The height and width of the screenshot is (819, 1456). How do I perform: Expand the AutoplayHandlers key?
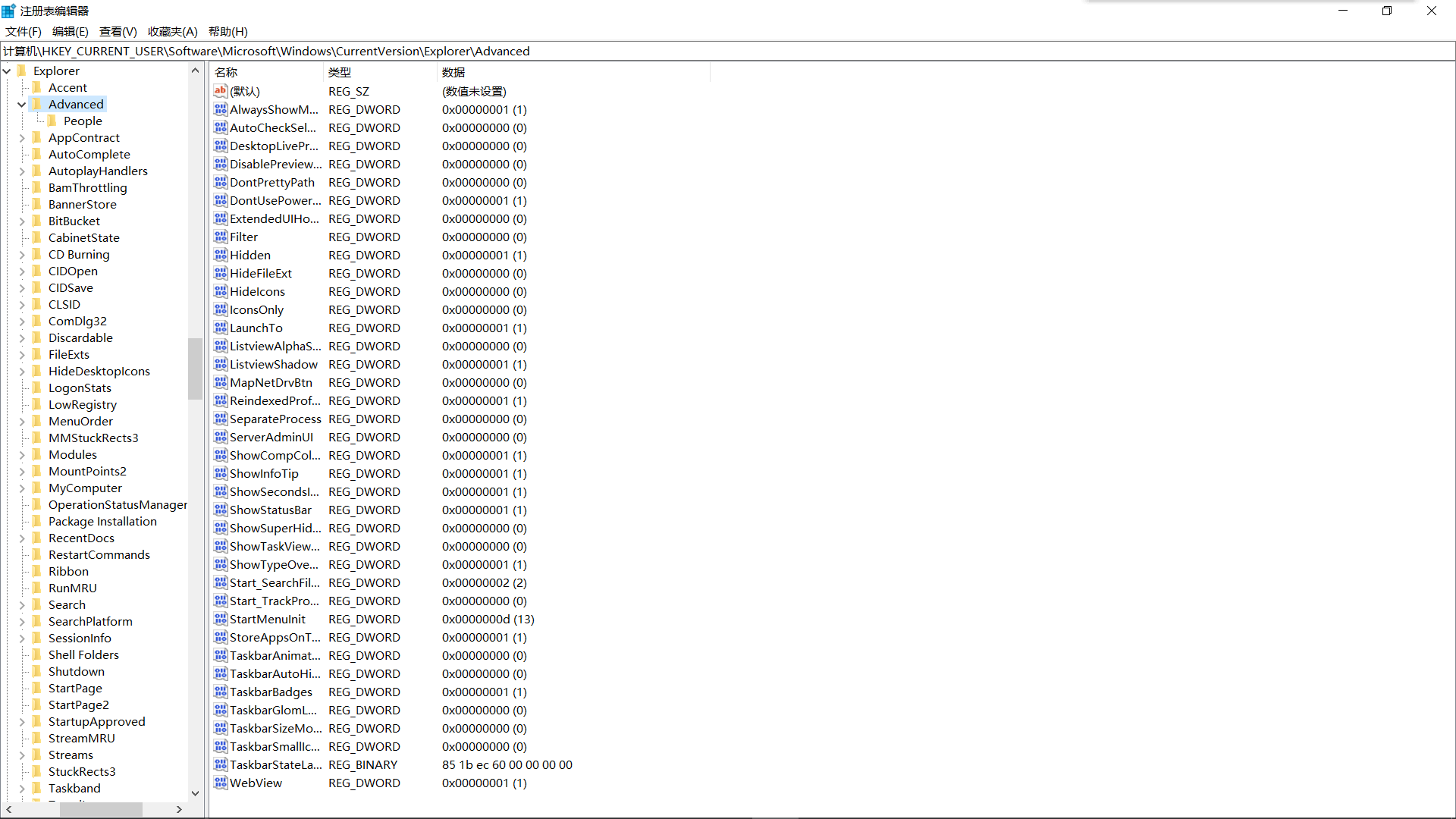21,171
